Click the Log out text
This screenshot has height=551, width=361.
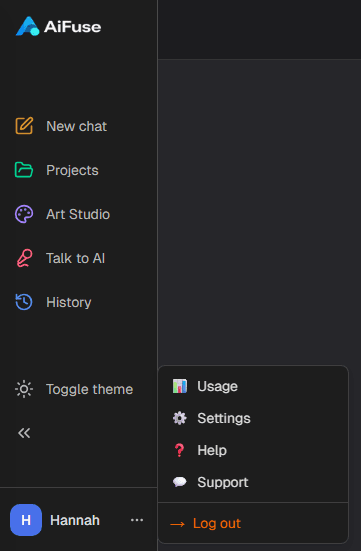217,524
